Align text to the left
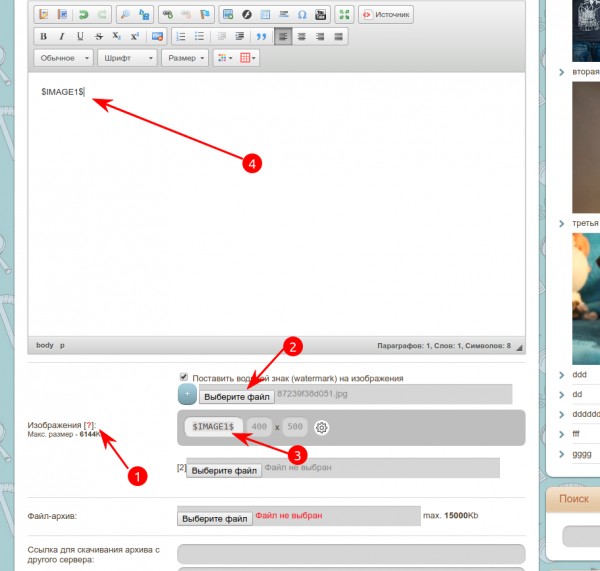600x571 pixels. 283,36
